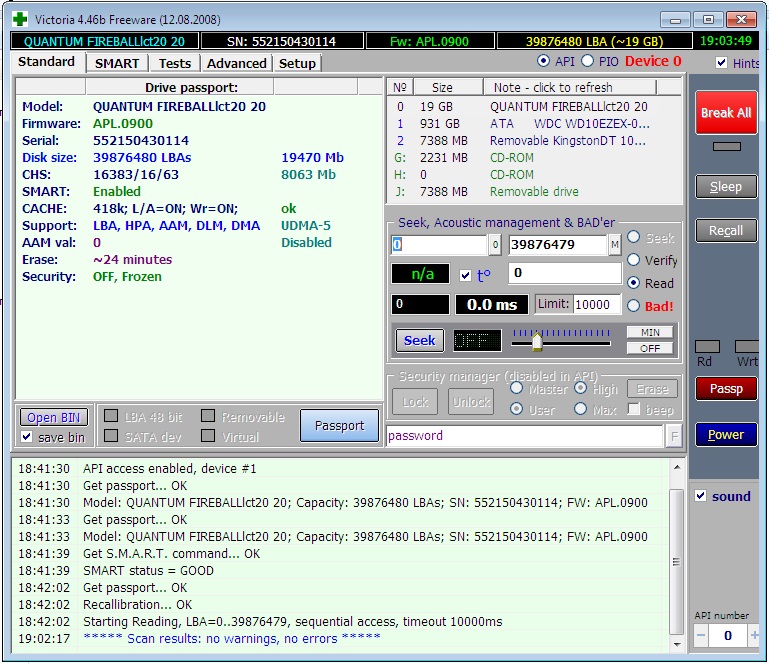Select drive 0 QUANTUM FIREBALLlct20 row
769x664 pixels.
pos(535,106)
